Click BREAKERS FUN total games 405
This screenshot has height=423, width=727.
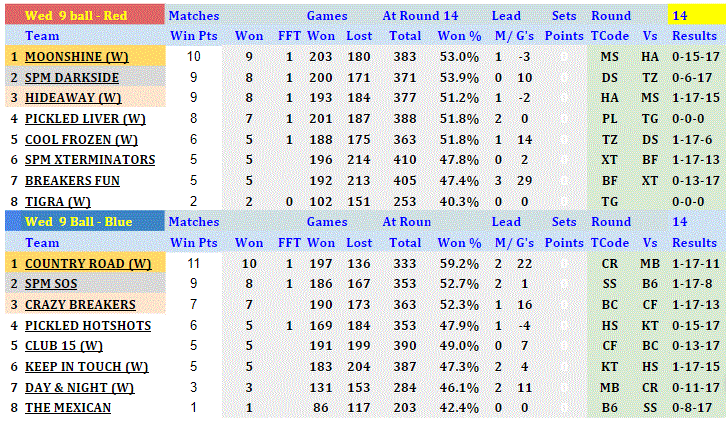click(405, 180)
